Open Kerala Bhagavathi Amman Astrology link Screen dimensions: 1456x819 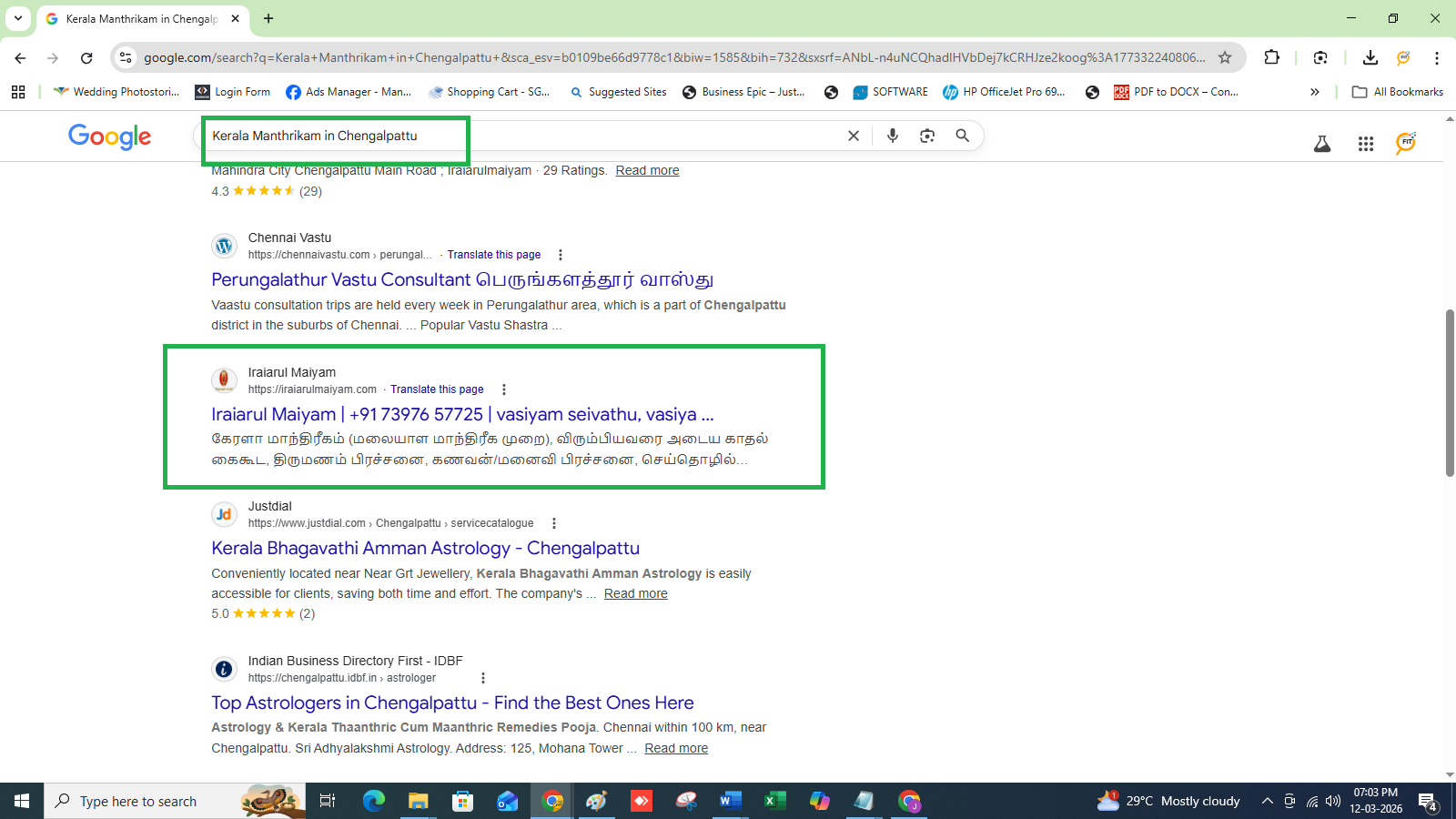tap(425, 548)
